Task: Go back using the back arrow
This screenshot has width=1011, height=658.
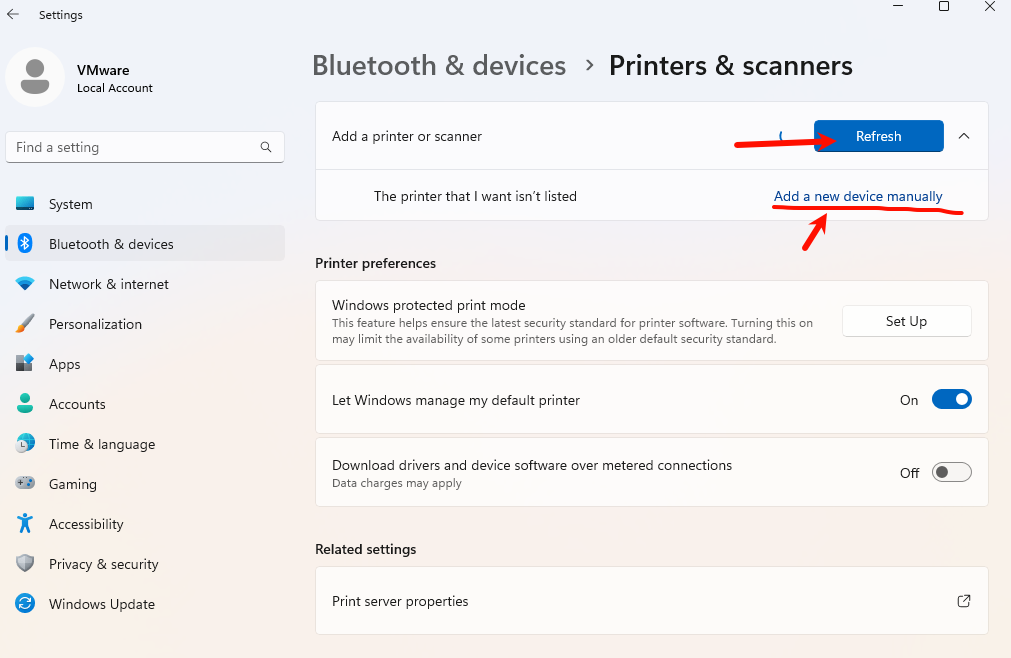Action: coord(13,15)
